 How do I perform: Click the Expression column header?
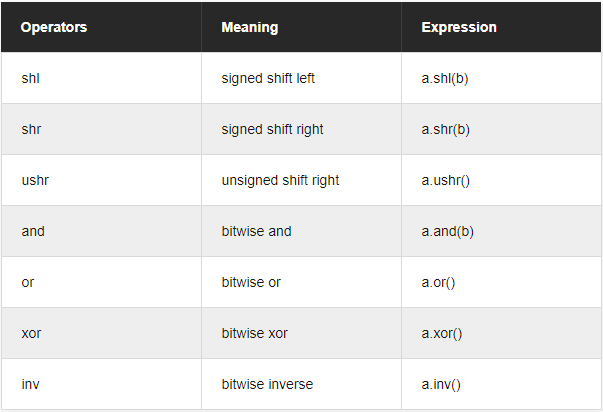click(459, 27)
